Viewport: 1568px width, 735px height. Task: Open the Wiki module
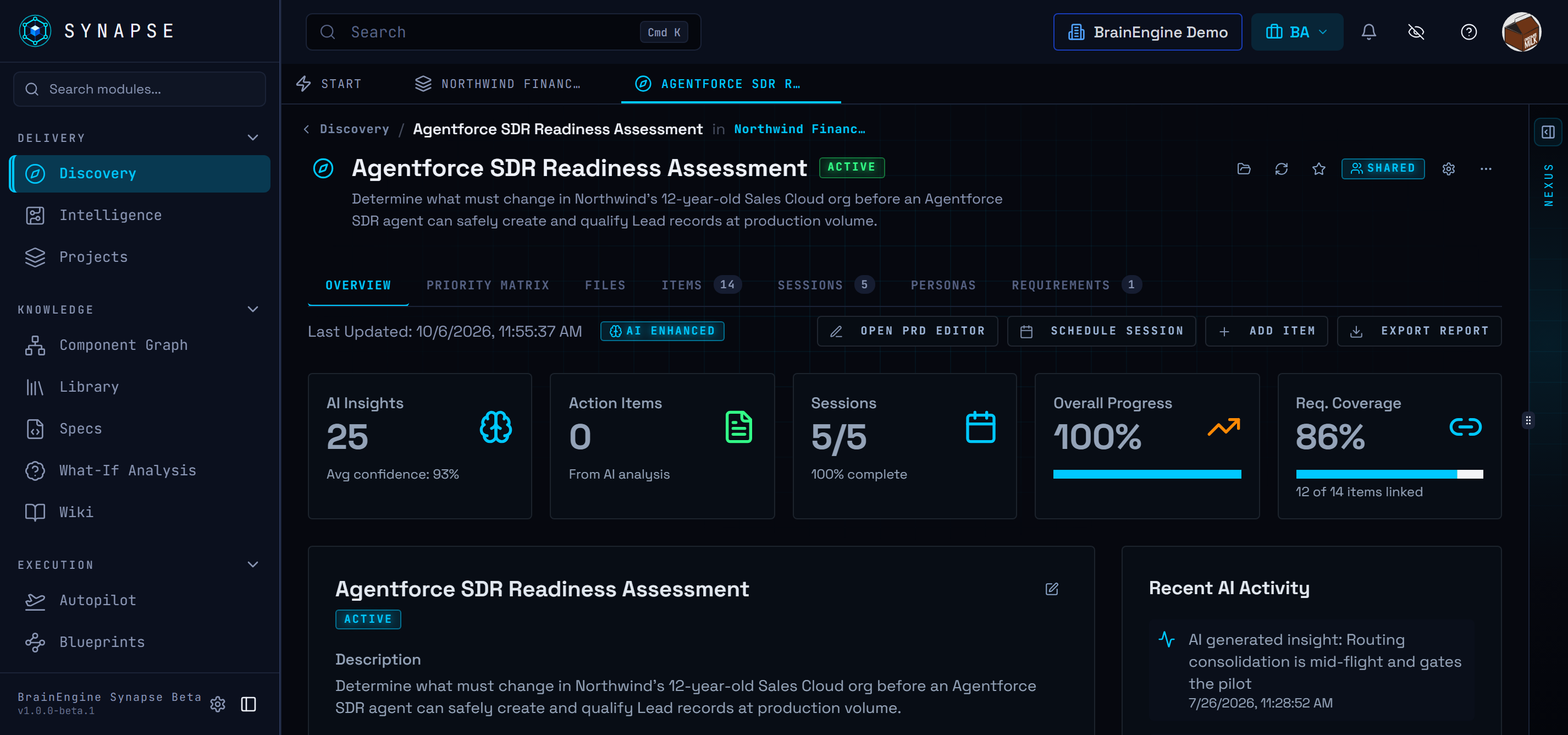pyautogui.click(x=140, y=512)
